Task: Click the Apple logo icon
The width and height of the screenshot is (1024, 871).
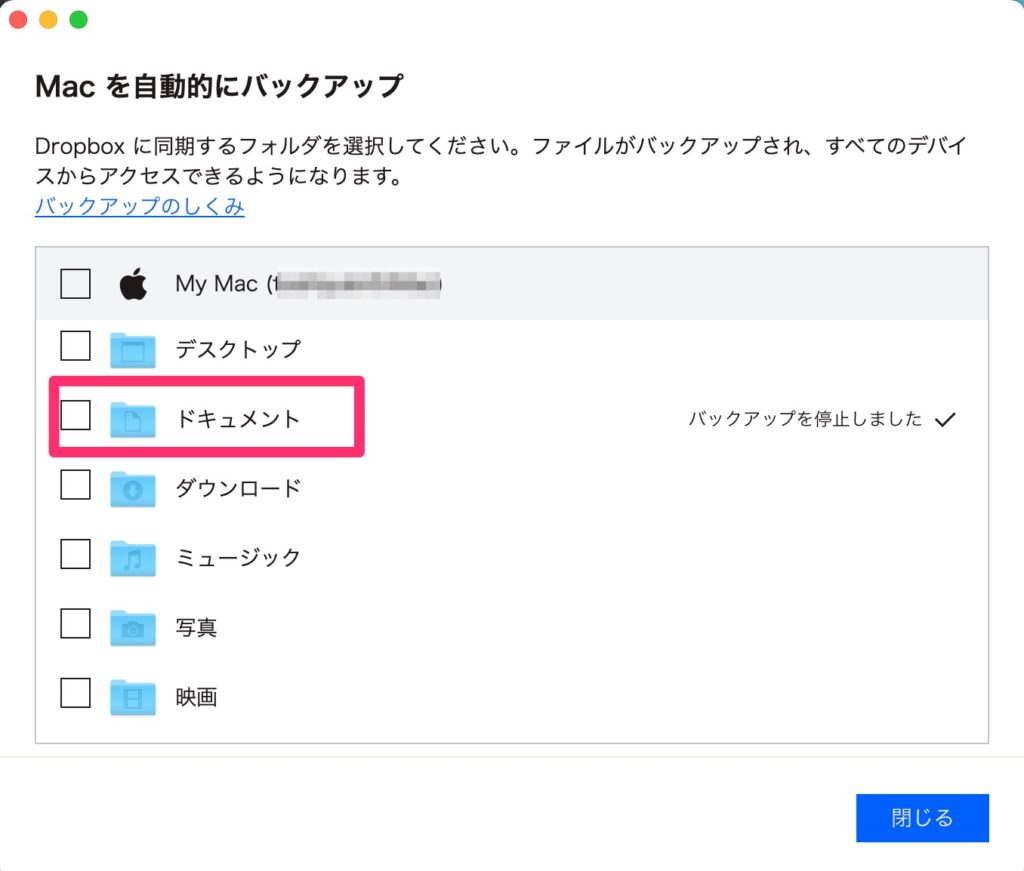Action: pyautogui.click(x=134, y=284)
